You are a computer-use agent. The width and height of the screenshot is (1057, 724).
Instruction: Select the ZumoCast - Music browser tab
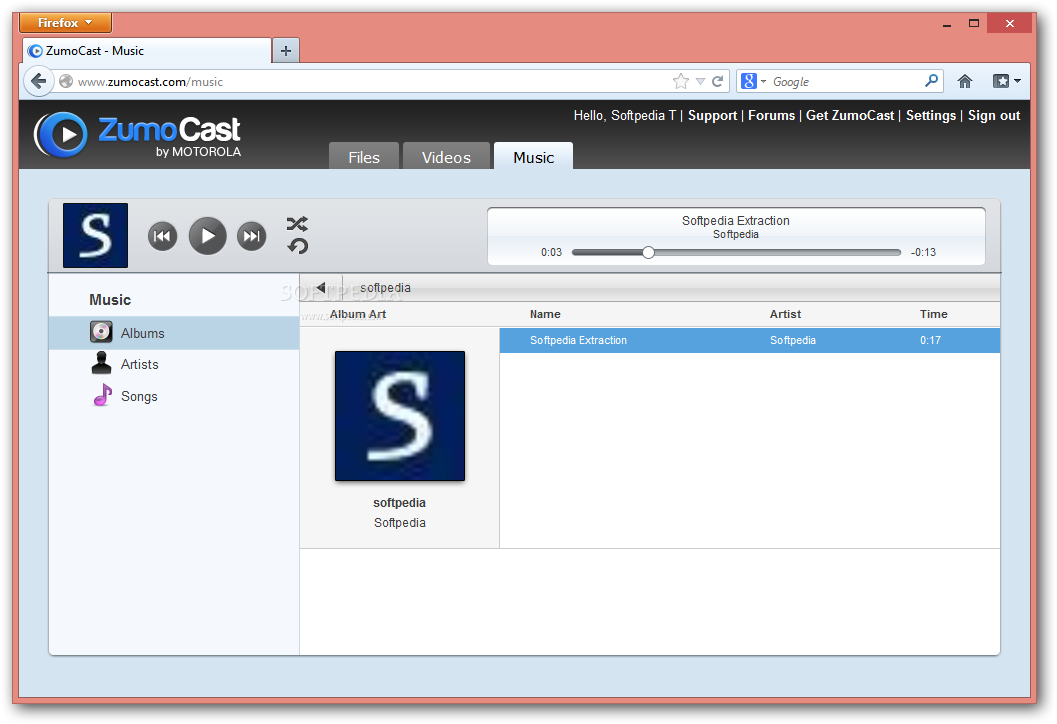(147, 51)
